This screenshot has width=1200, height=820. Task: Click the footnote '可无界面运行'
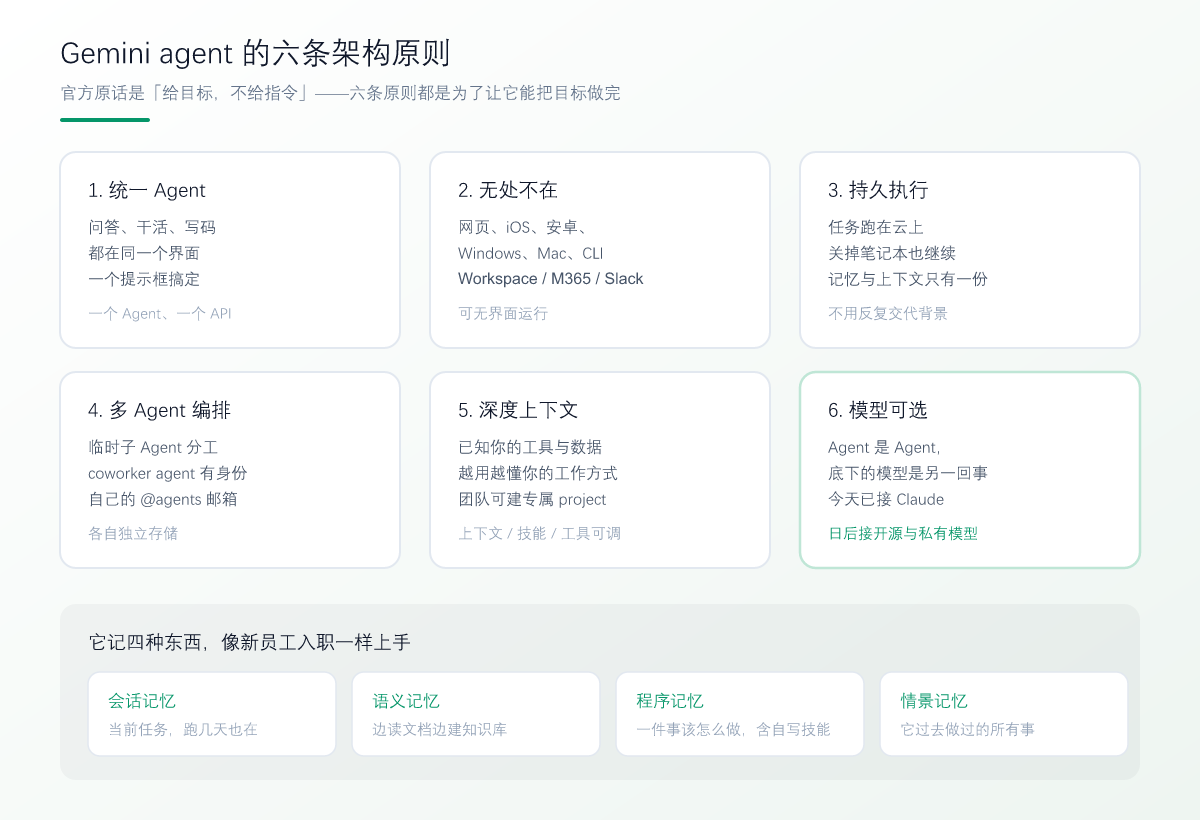(x=503, y=313)
